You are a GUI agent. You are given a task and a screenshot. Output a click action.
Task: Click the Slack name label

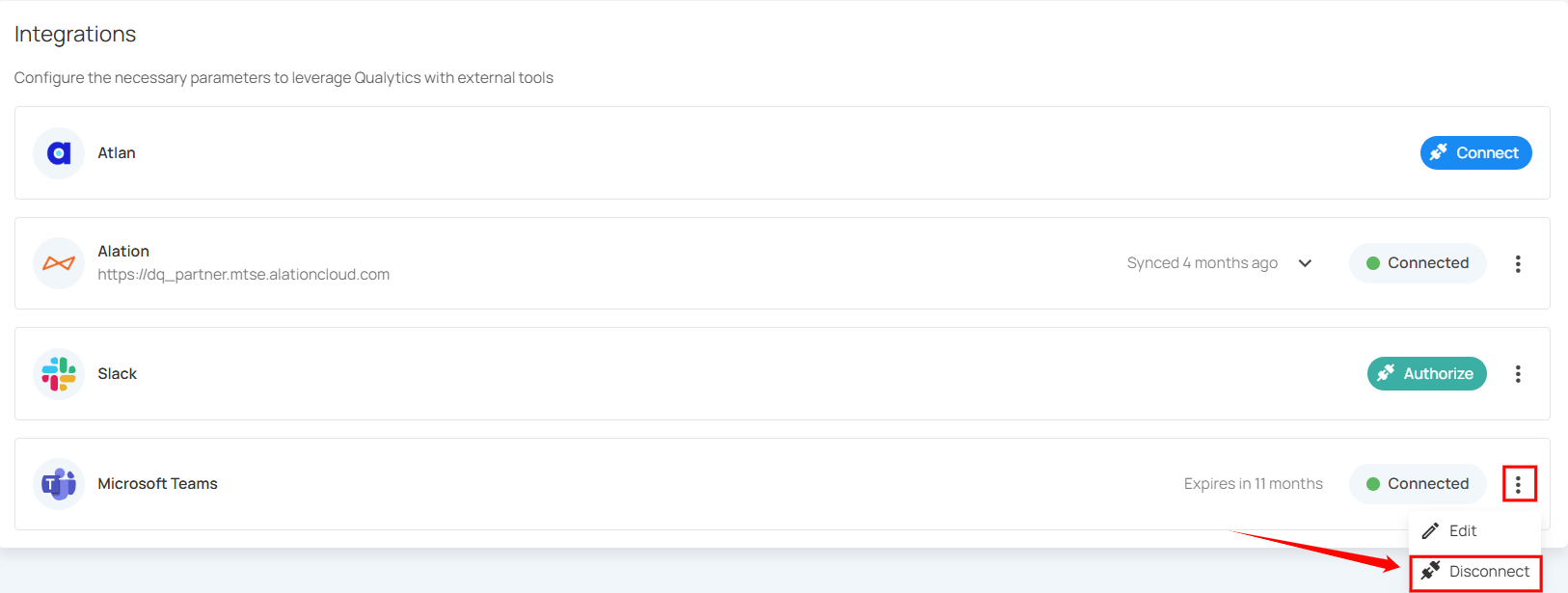click(117, 374)
